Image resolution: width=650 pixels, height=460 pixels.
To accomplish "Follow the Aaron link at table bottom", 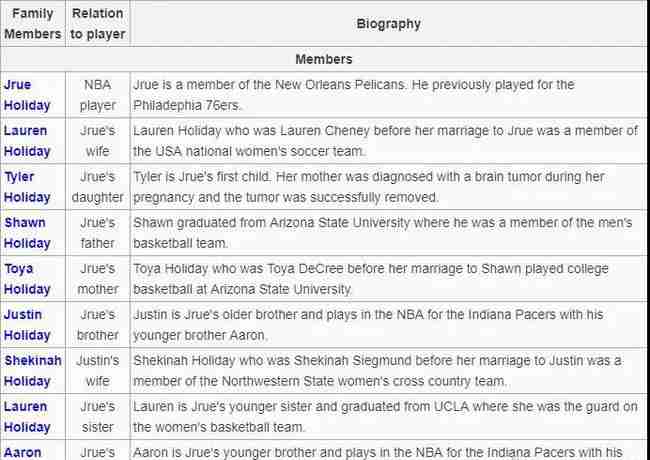I will coord(22,453).
